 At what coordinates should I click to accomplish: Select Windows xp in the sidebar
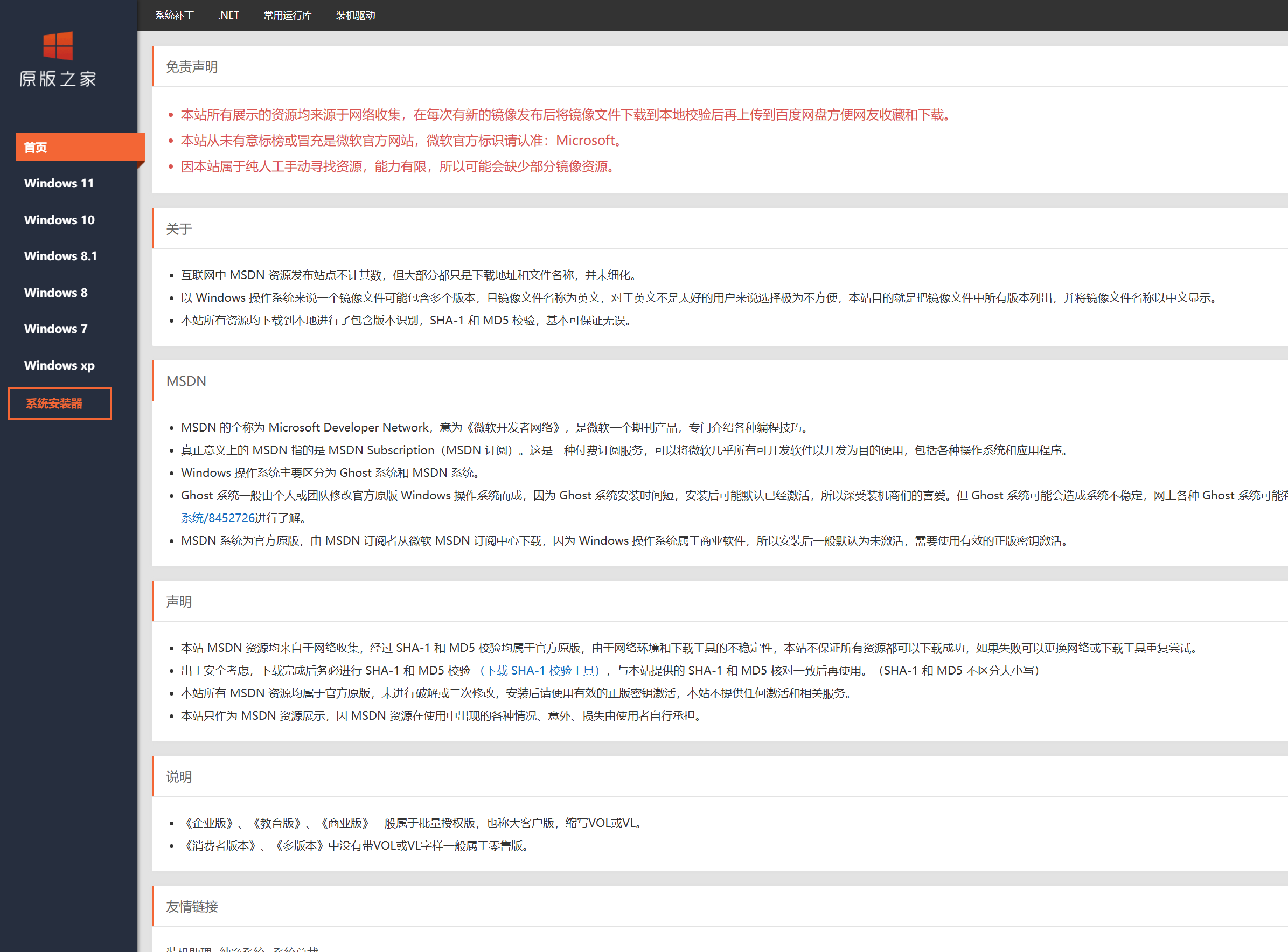click(x=59, y=365)
